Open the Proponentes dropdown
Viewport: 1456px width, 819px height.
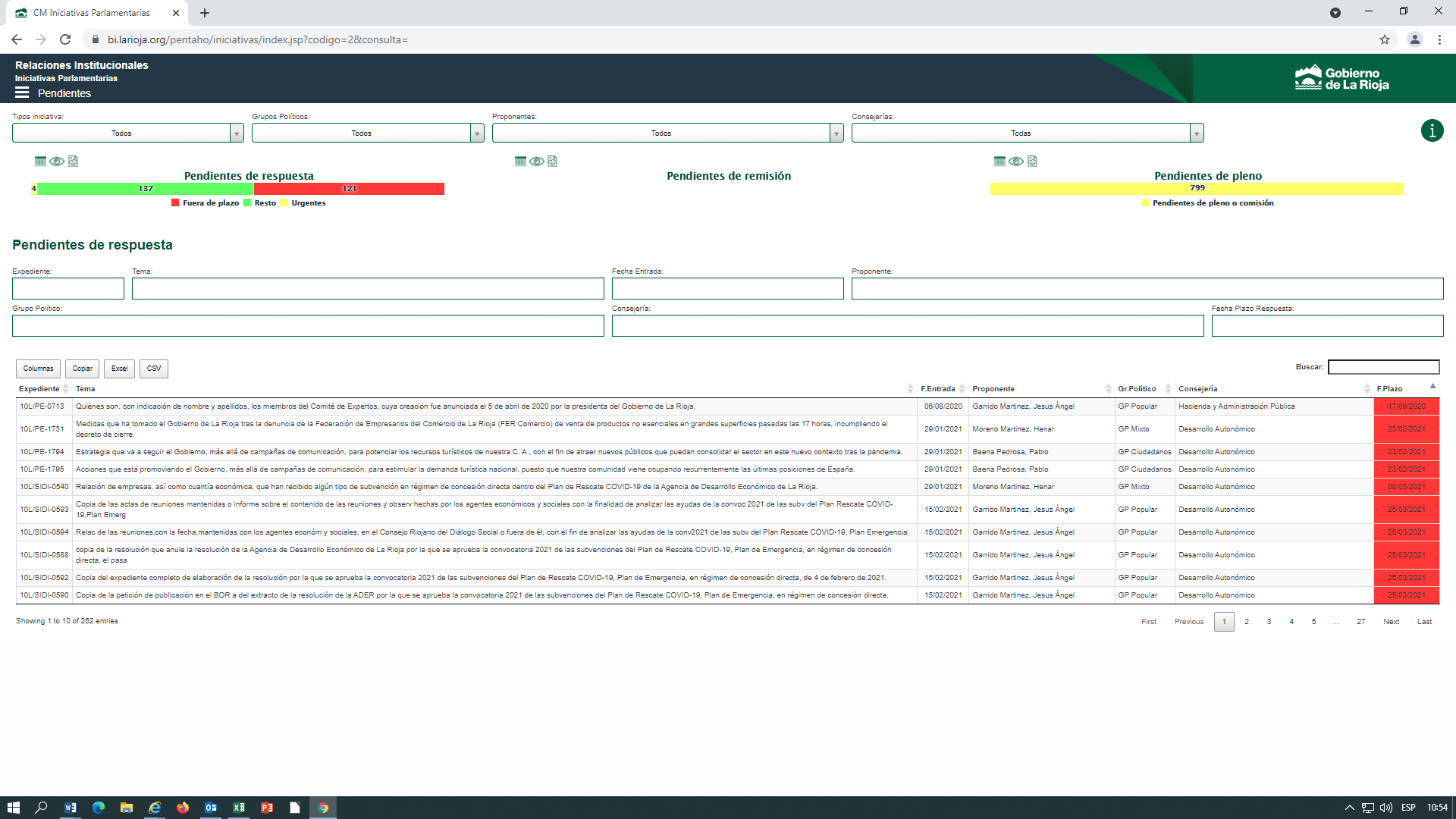click(667, 133)
